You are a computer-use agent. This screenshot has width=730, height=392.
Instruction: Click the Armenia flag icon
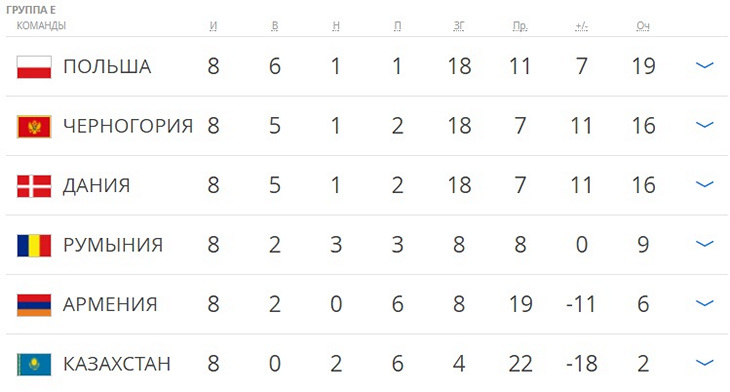34,305
